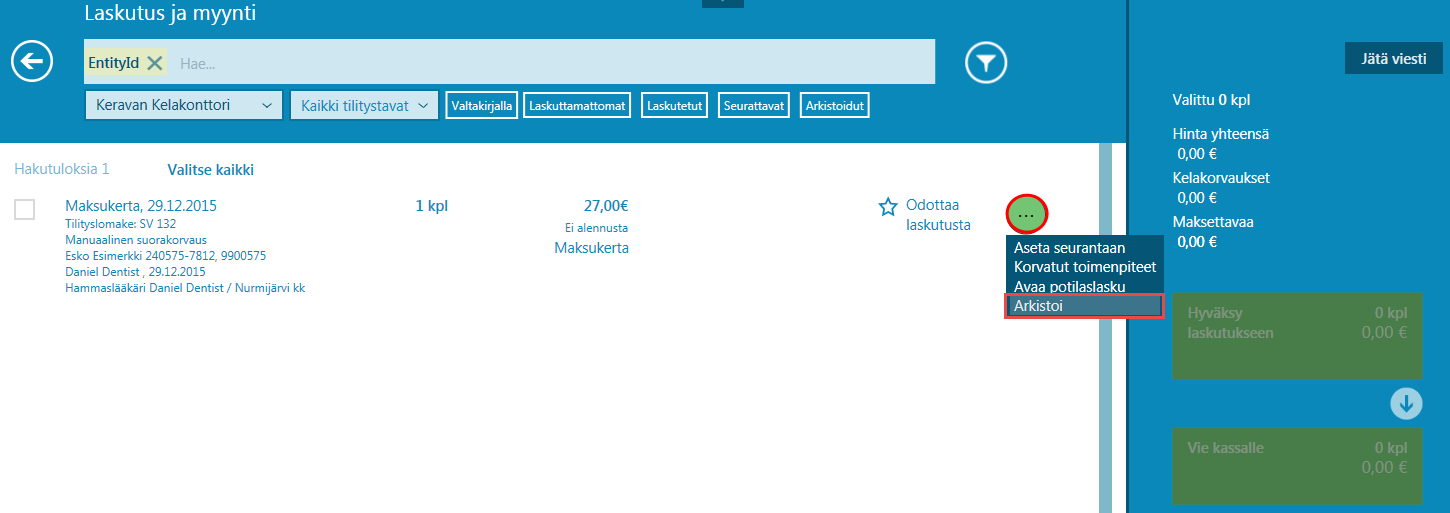Viewport: 1450px width, 513px height.
Task: Expand the Keravan Kelakonttori dropdown
Action: 184,105
